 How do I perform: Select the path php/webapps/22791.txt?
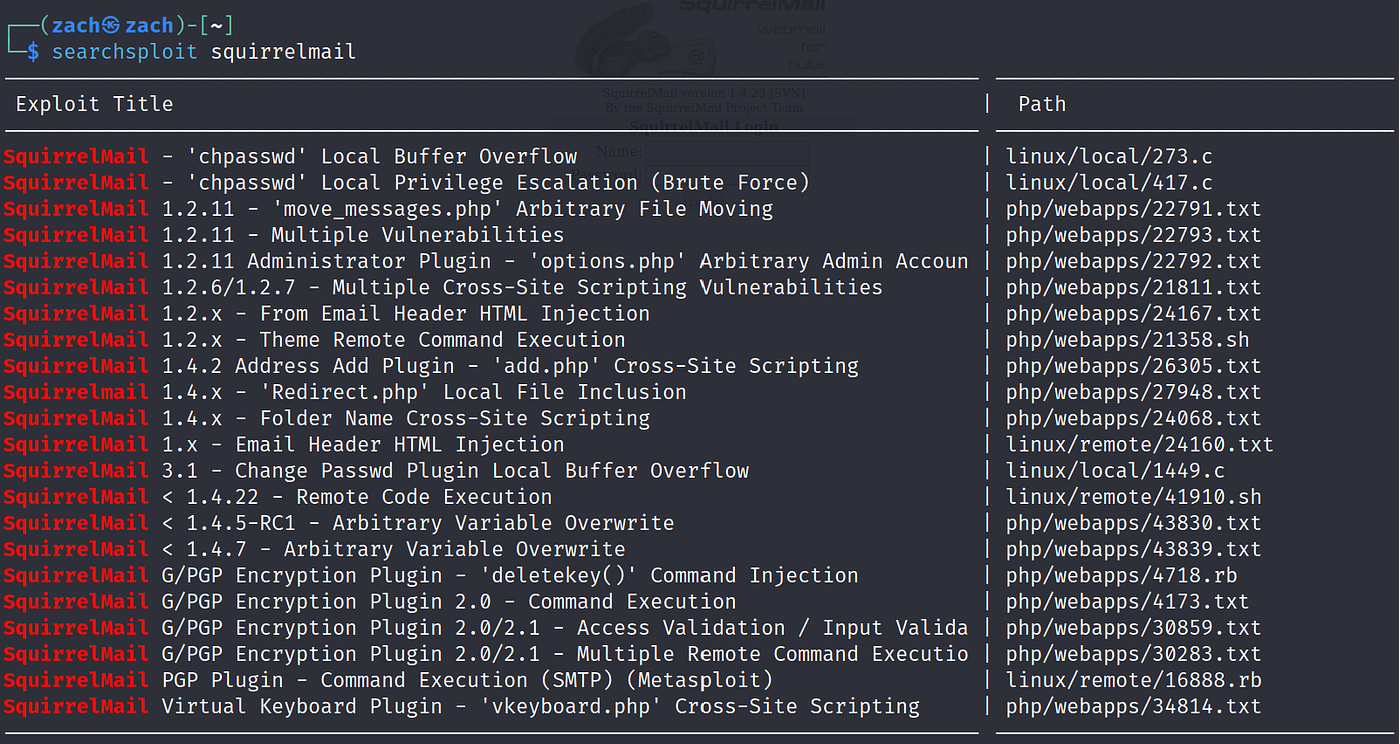(1133, 209)
